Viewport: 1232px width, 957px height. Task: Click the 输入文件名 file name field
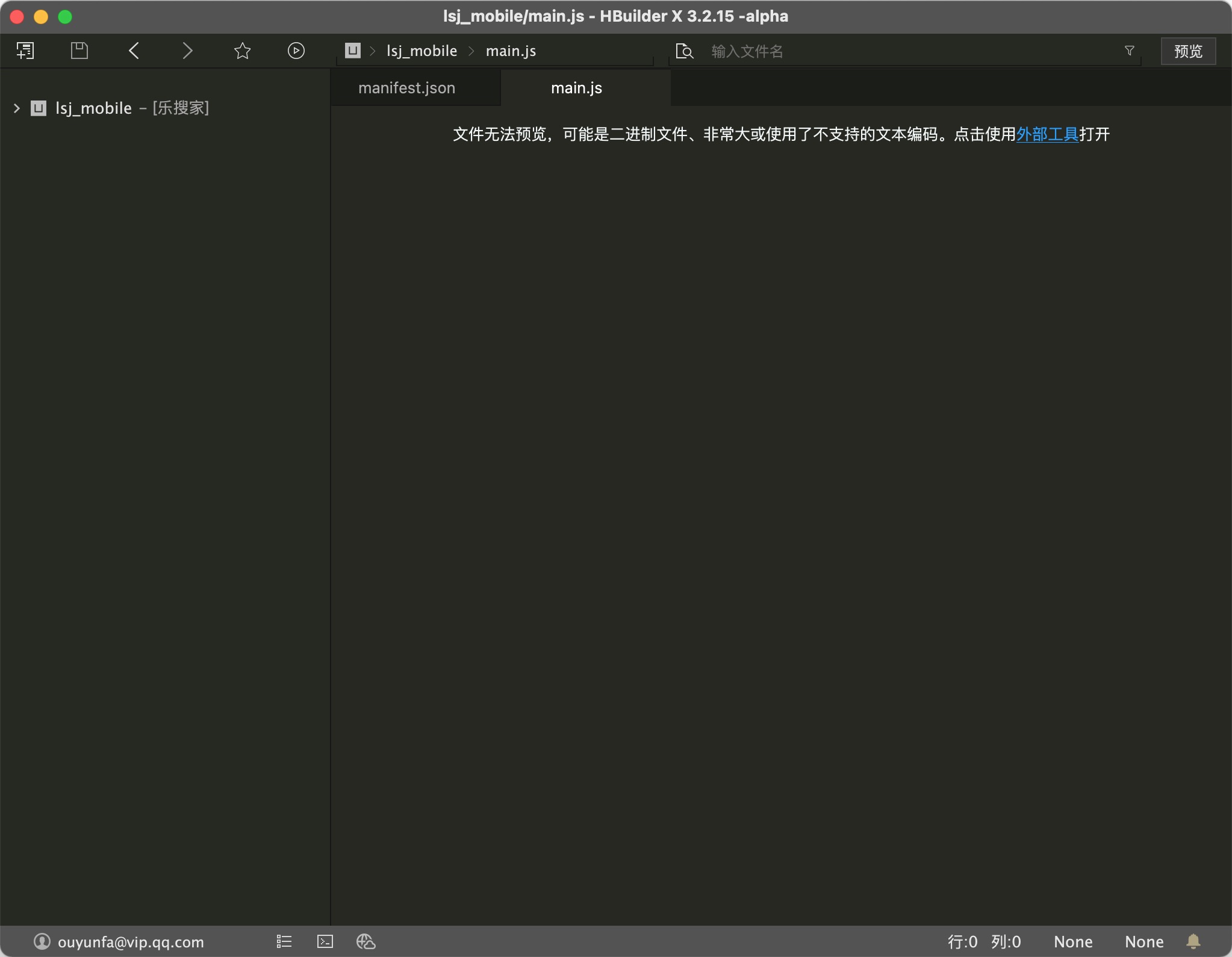point(903,51)
